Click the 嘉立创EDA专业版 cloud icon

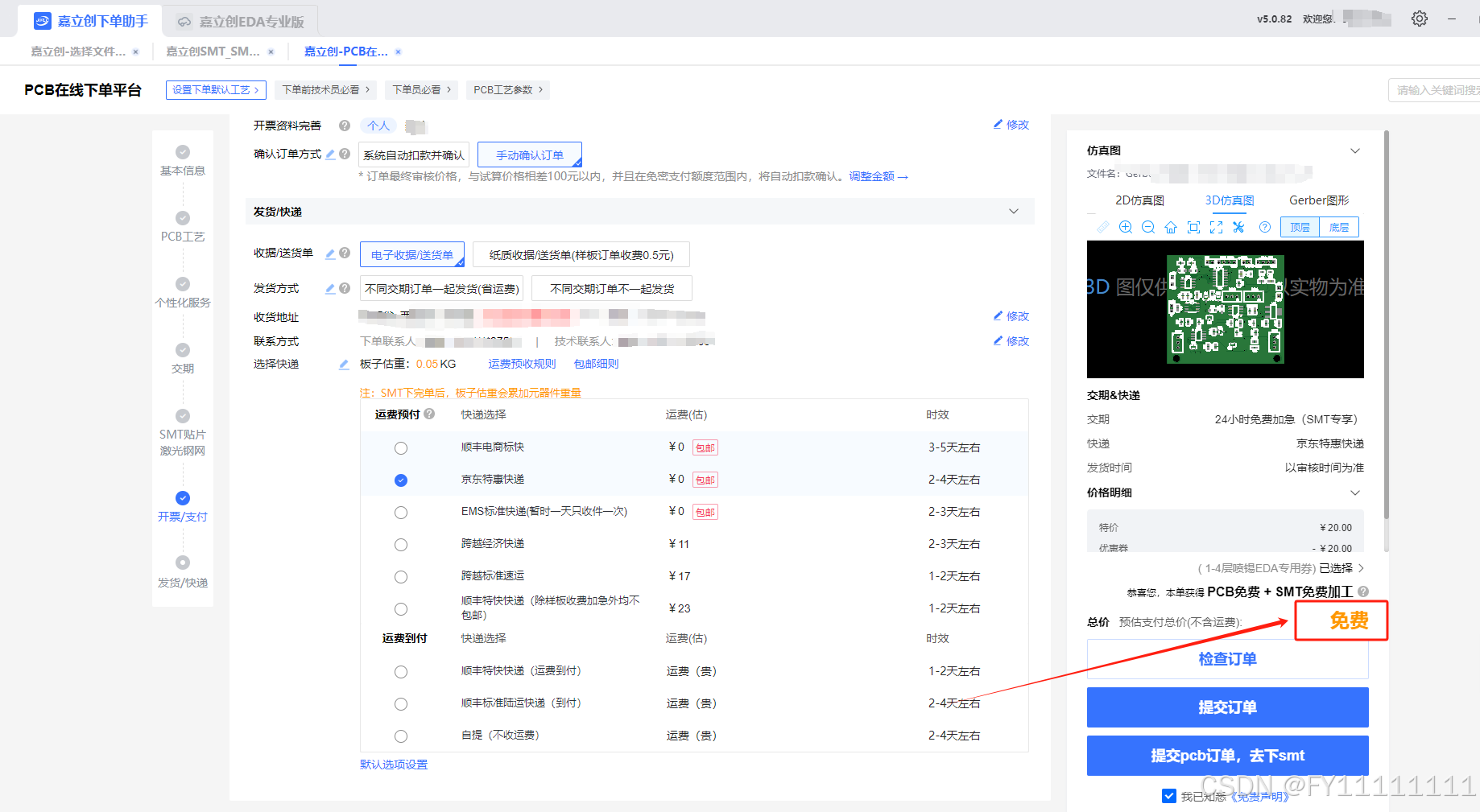184,22
